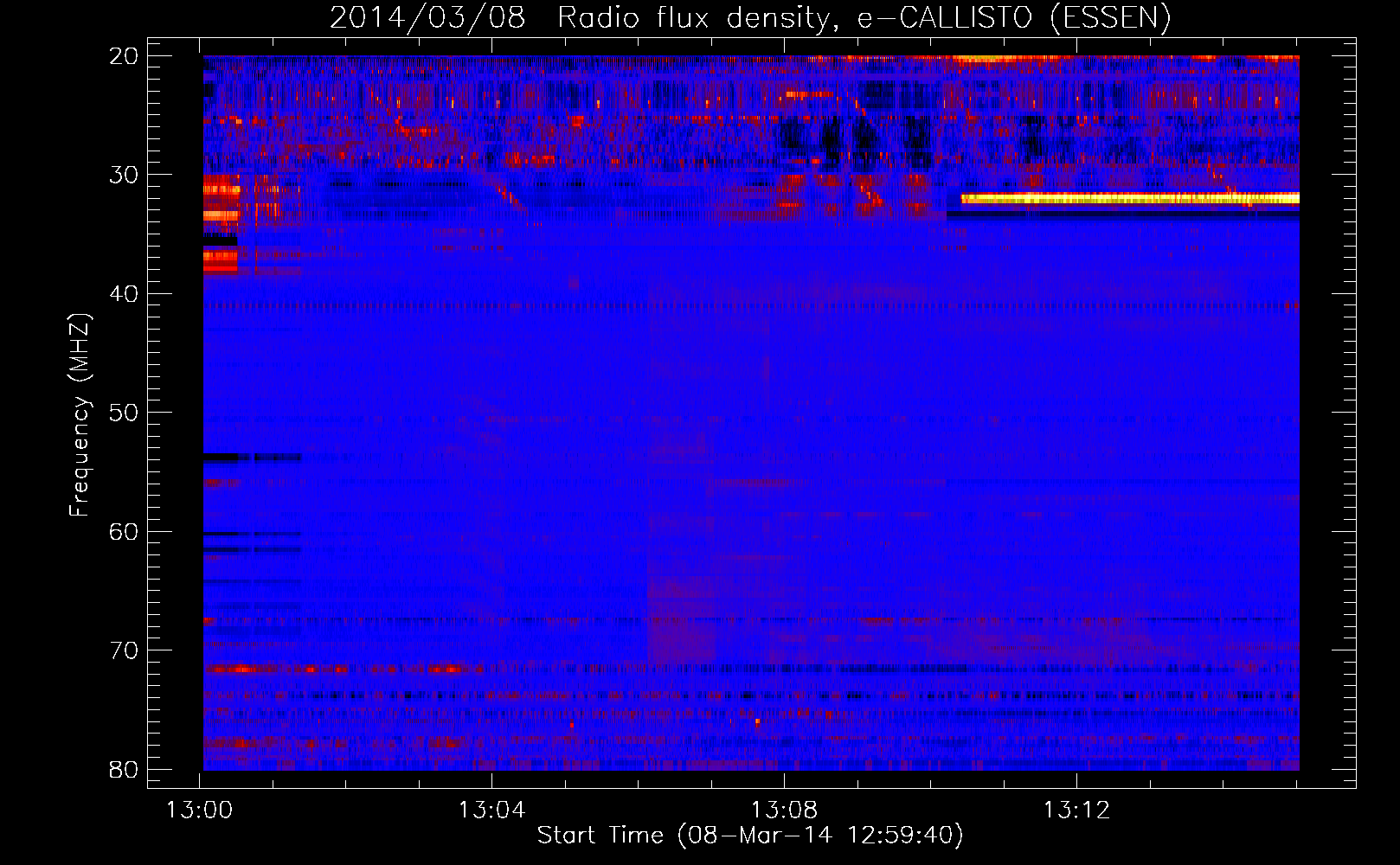This screenshot has height=865, width=1400.
Task: Click the plot title '2014/03/08 Radio flux density'
Action: [x=583, y=18]
